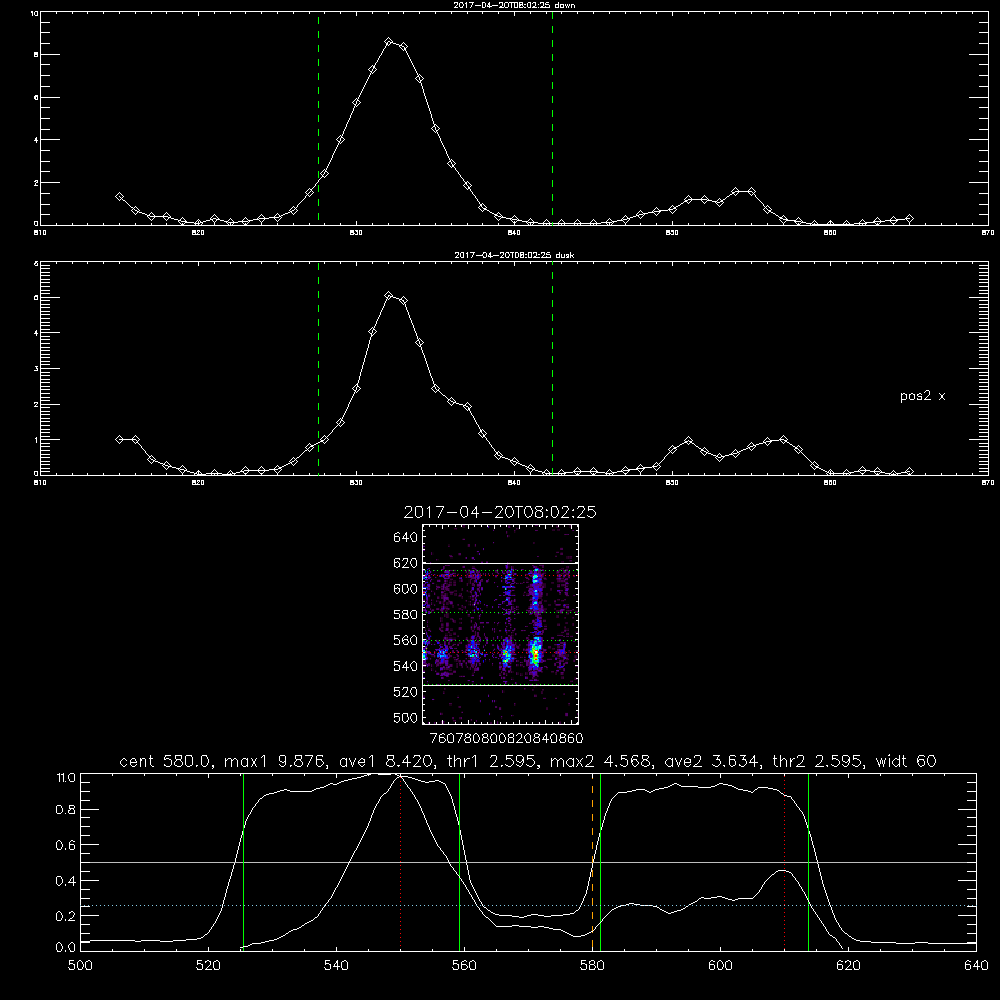Screen dimensions: 1000x1000
Task: Click the large timestamp above the spectral image
Action: pyautogui.click(x=500, y=512)
